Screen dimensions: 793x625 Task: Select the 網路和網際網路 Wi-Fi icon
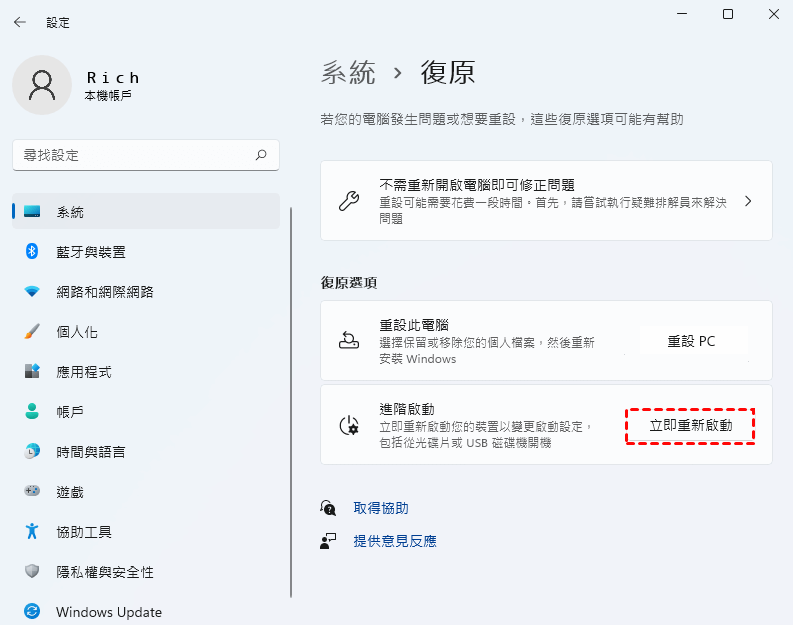tap(32, 291)
